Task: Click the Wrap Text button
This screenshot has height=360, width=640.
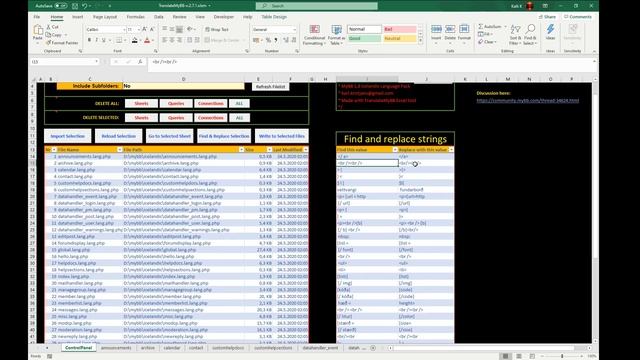Action: click(x=217, y=29)
